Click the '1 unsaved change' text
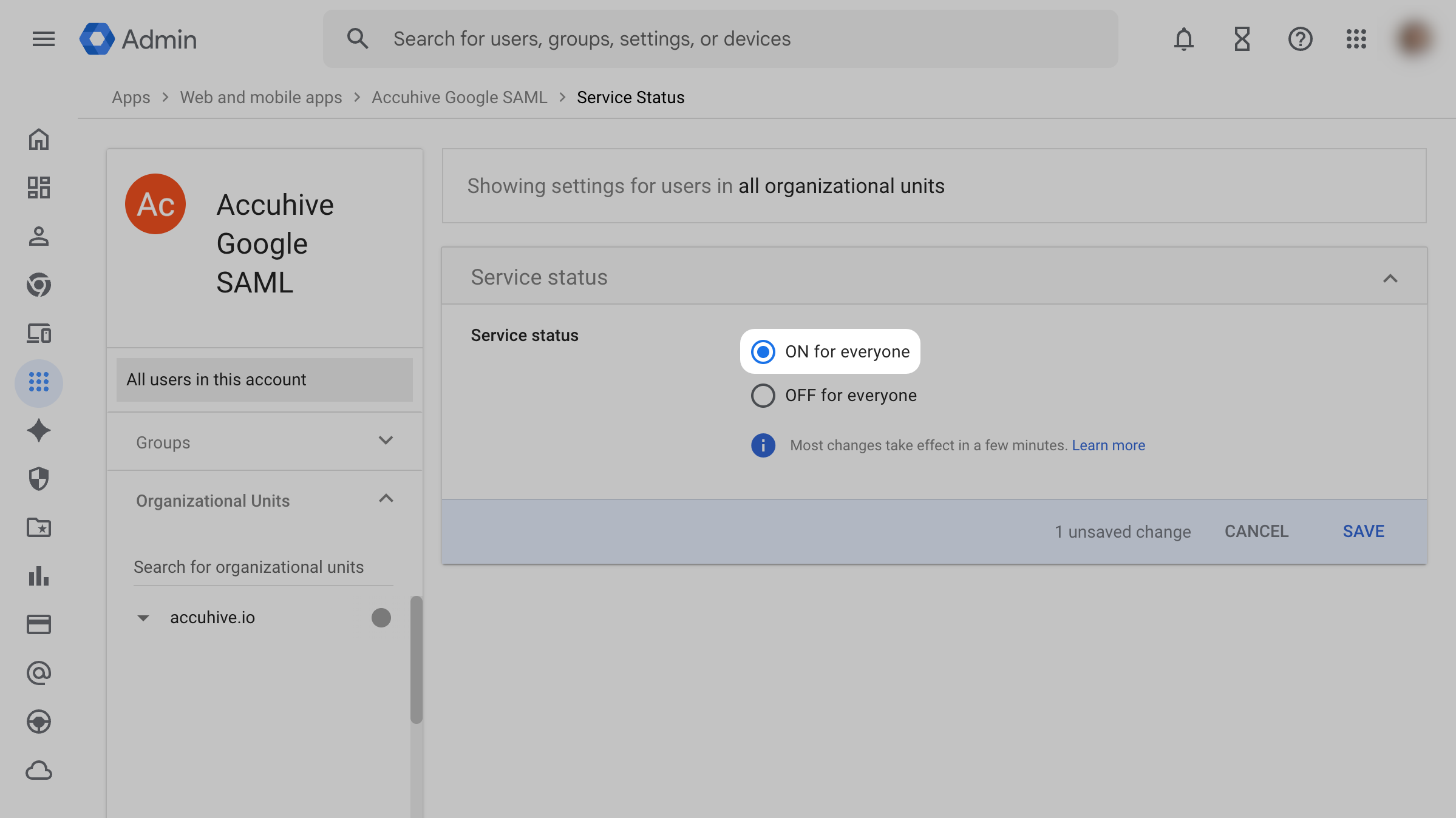This screenshot has height=818, width=1456. [x=1123, y=532]
